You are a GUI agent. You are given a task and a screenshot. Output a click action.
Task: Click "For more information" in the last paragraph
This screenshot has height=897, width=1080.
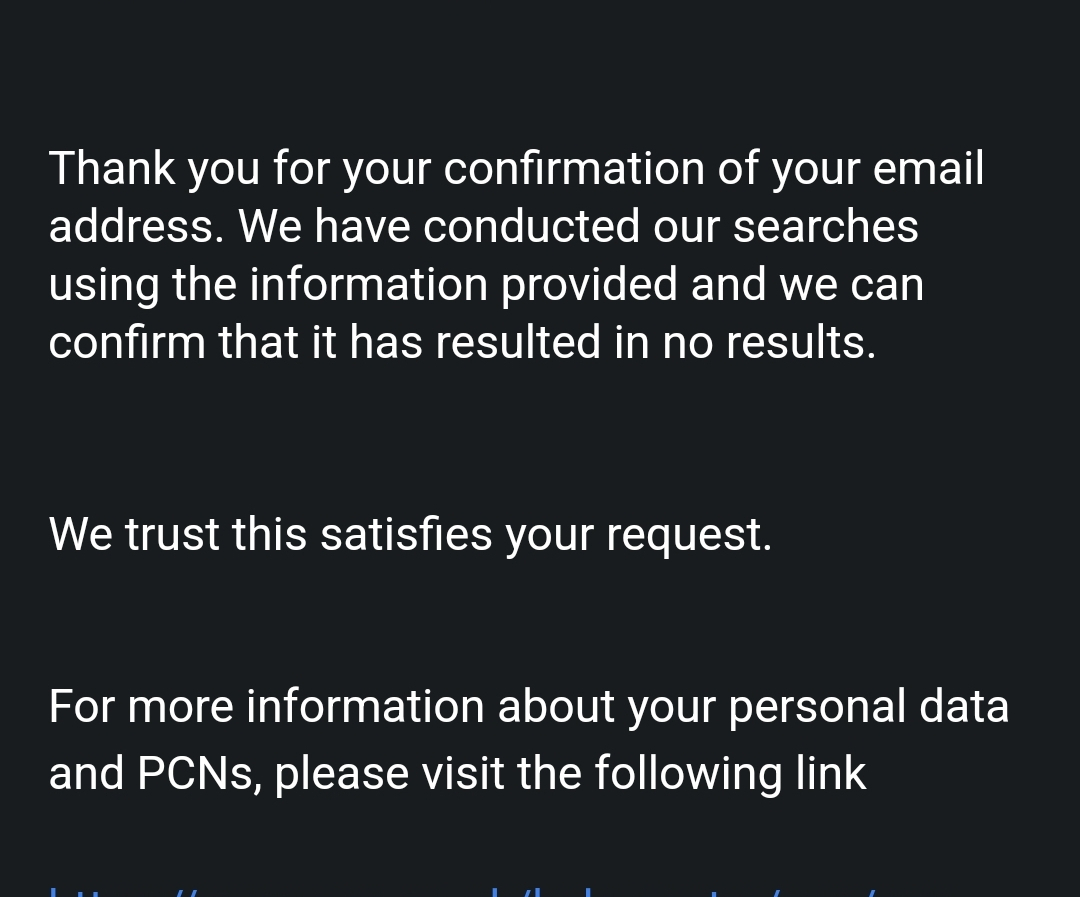pos(267,707)
